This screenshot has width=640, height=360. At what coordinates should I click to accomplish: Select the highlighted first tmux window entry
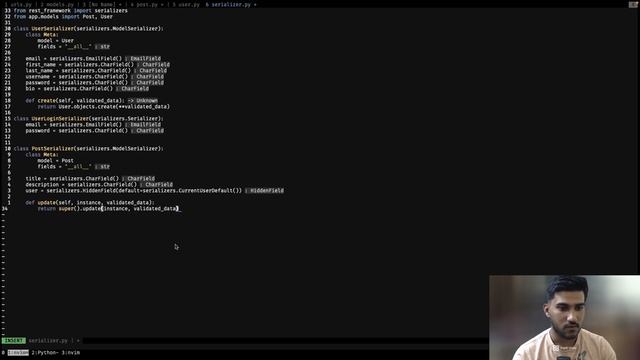[18, 353]
